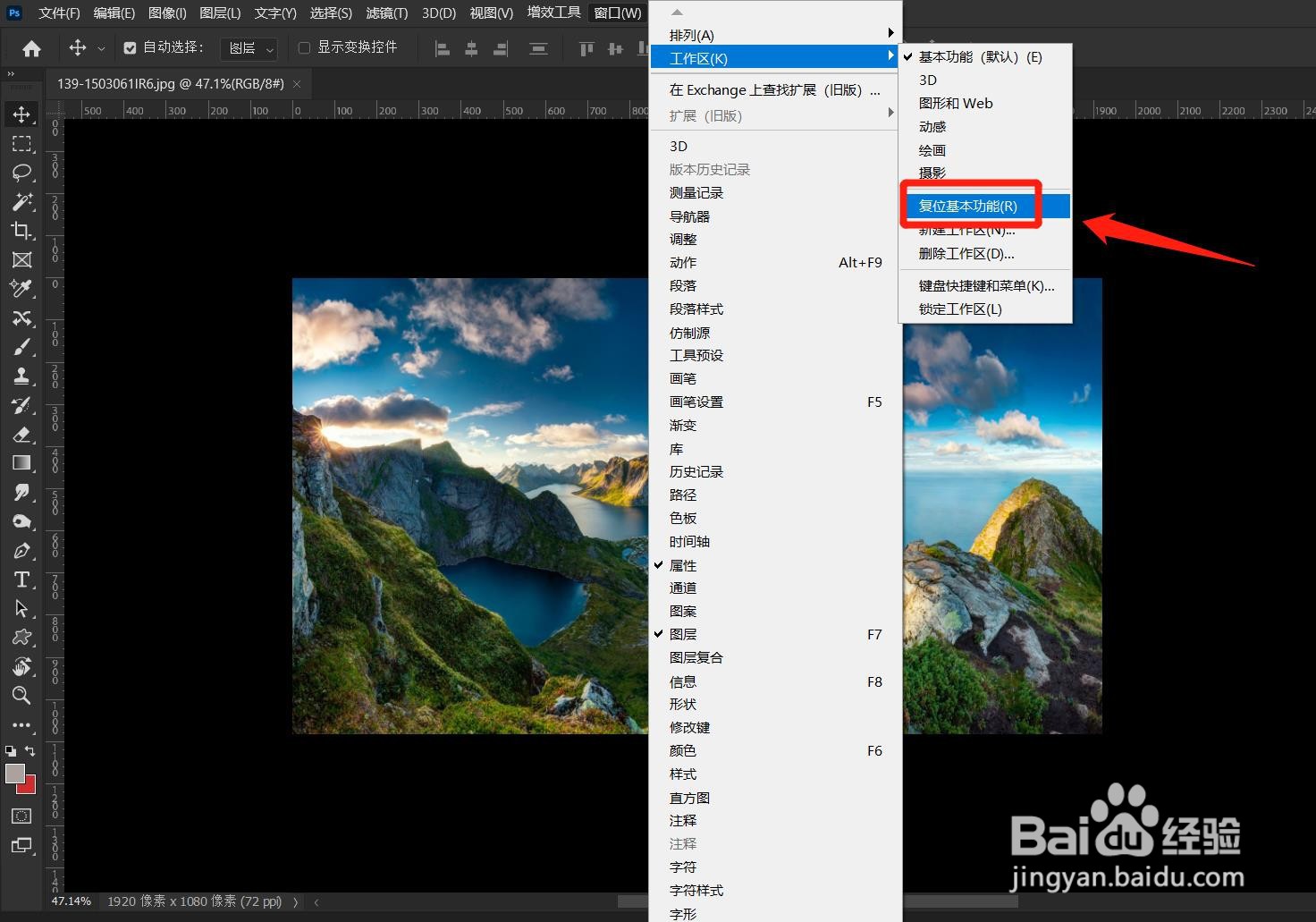Screen dimensions: 1316x922
Task: Open the Edit Toolbar three-dots menu
Action: [21, 724]
